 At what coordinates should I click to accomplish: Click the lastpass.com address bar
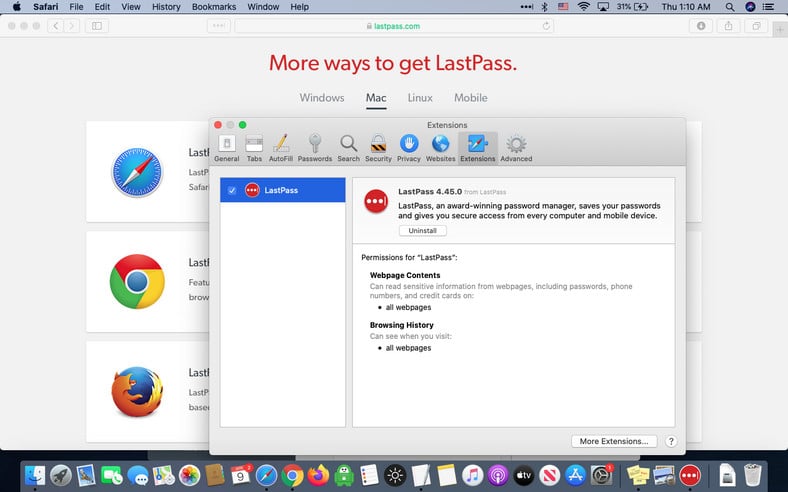pyautogui.click(x=394, y=26)
